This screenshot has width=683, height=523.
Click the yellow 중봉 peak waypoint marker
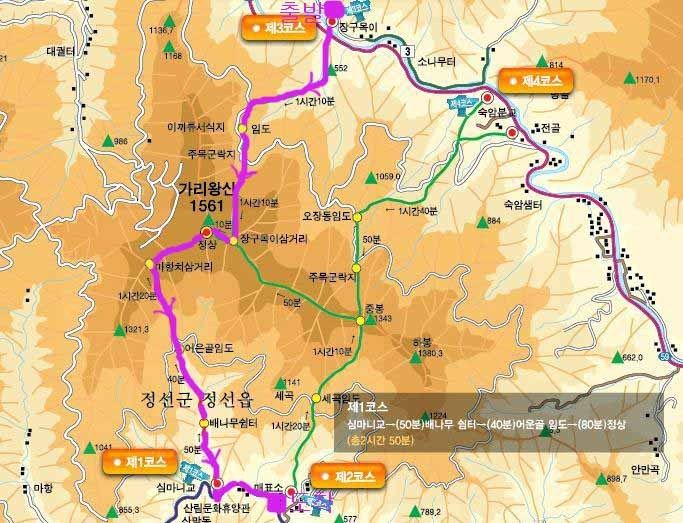[360, 321]
